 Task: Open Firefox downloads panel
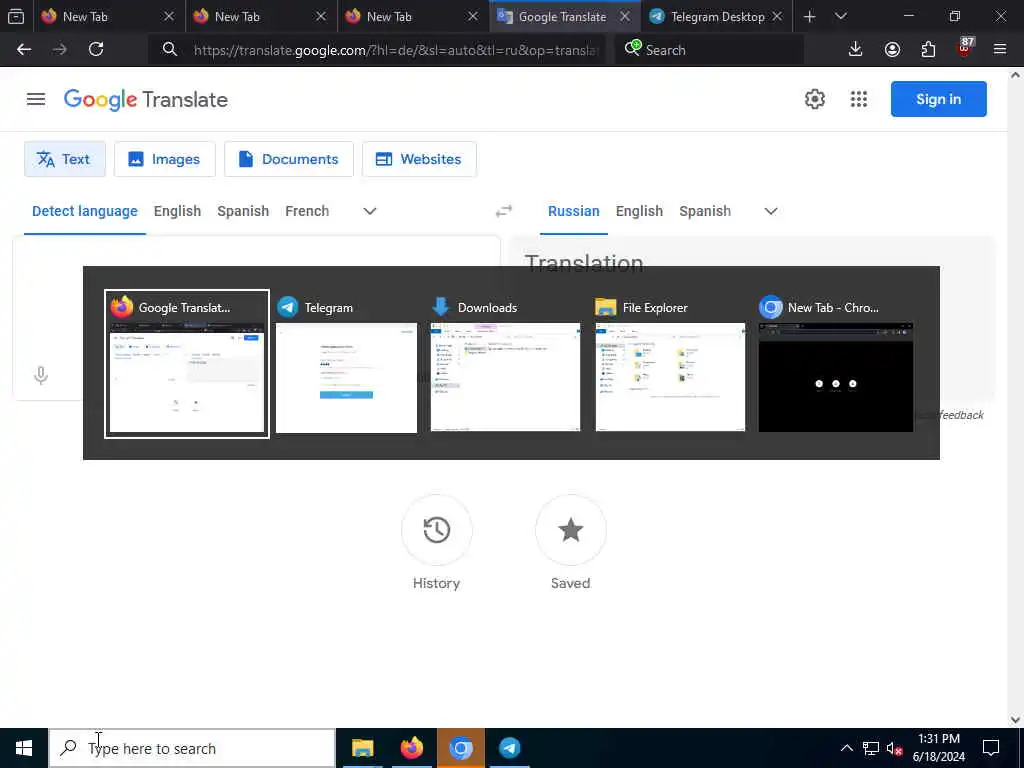point(855,49)
